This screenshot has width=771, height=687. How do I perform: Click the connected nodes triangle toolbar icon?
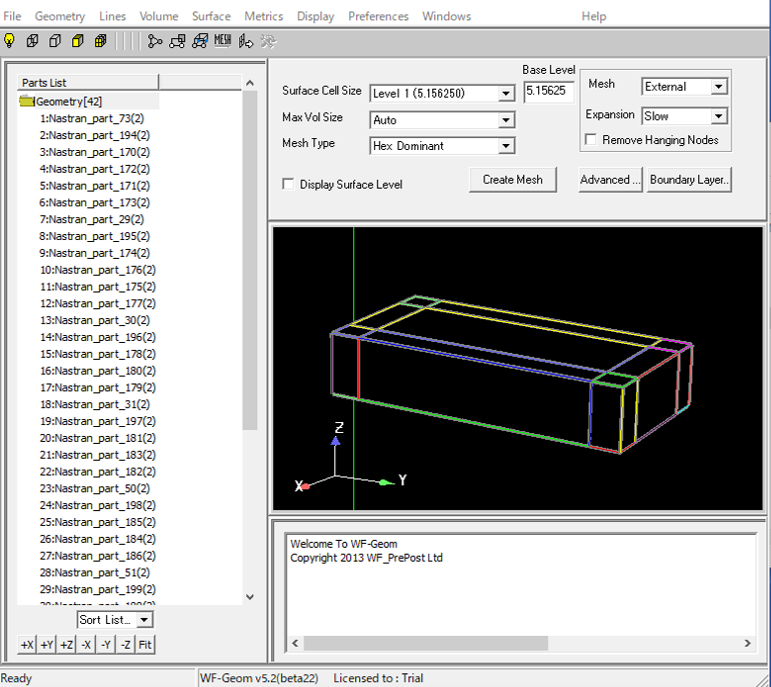pos(155,41)
